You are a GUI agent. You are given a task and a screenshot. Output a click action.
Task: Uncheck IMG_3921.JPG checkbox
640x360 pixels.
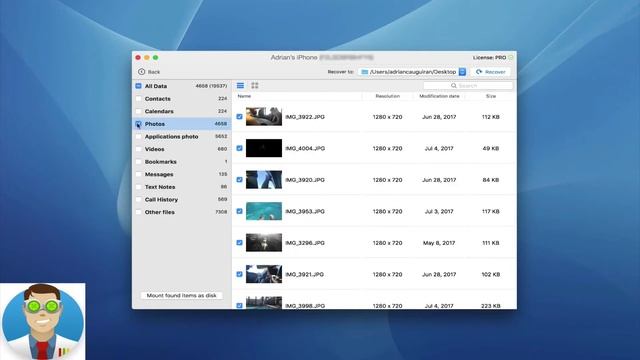click(x=240, y=274)
